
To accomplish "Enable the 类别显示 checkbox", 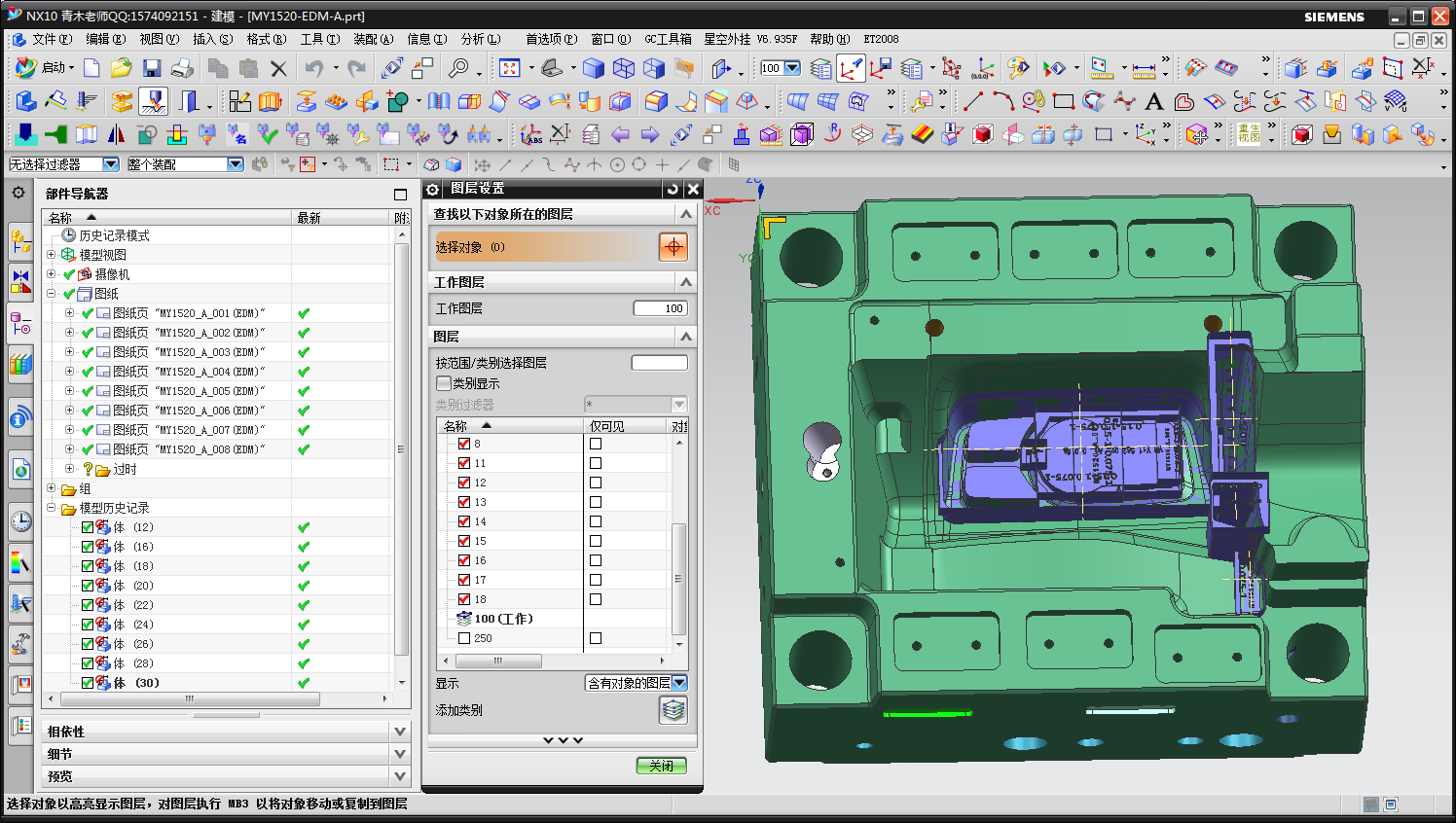I will [x=444, y=383].
